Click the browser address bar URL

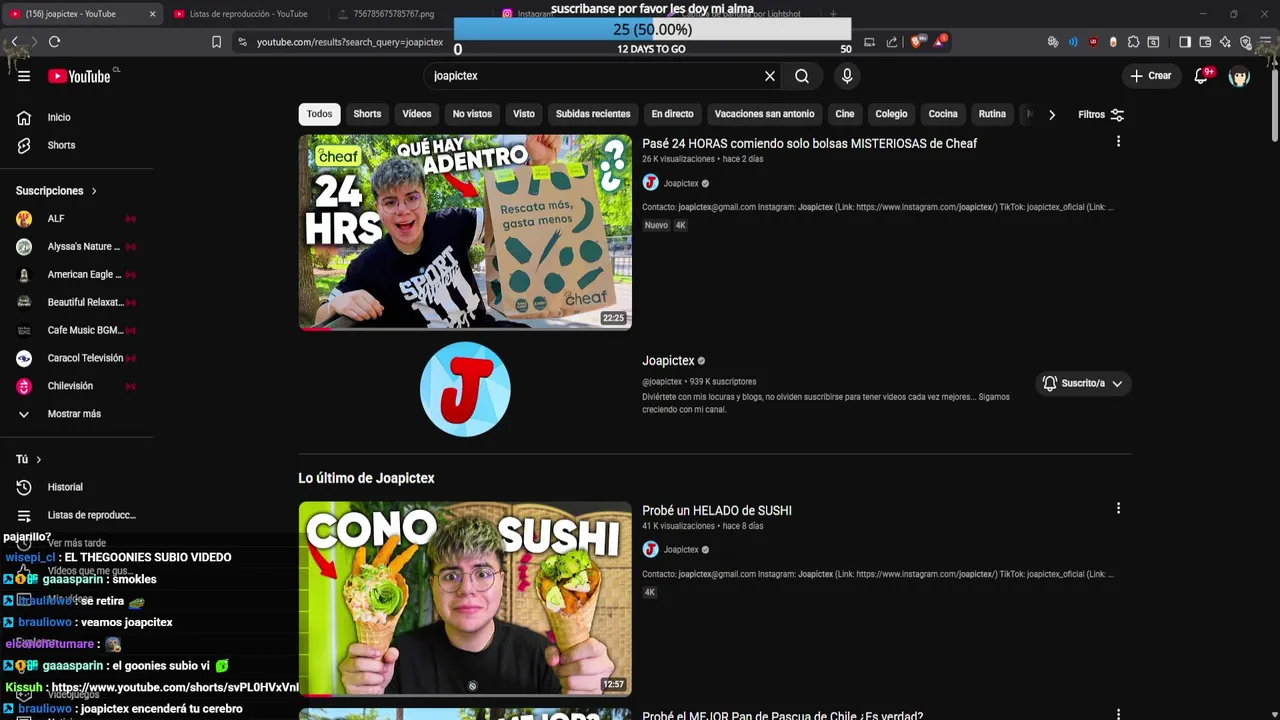point(349,42)
